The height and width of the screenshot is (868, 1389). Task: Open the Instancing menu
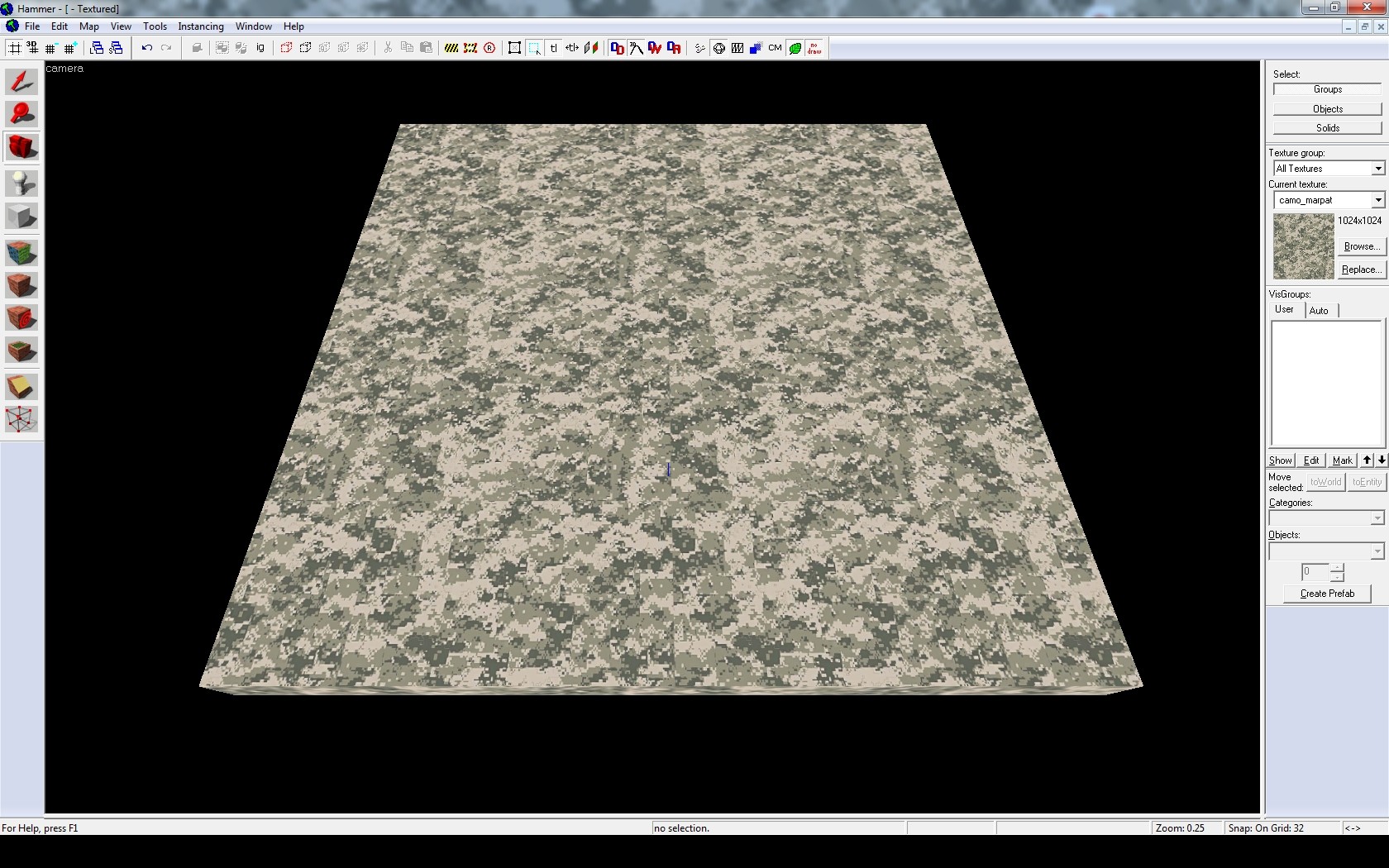pyautogui.click(x=200, y=26)
